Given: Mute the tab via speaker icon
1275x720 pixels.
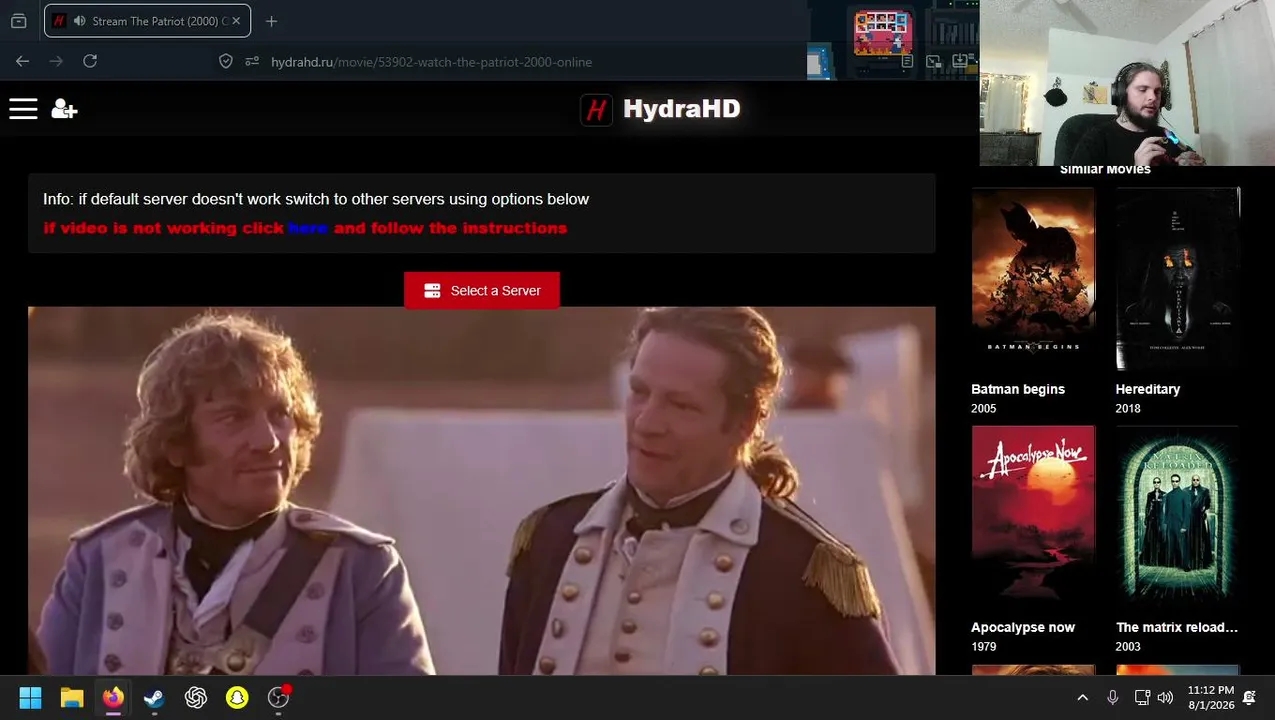Looking at the screenshot, I should (x=79, y=21).
